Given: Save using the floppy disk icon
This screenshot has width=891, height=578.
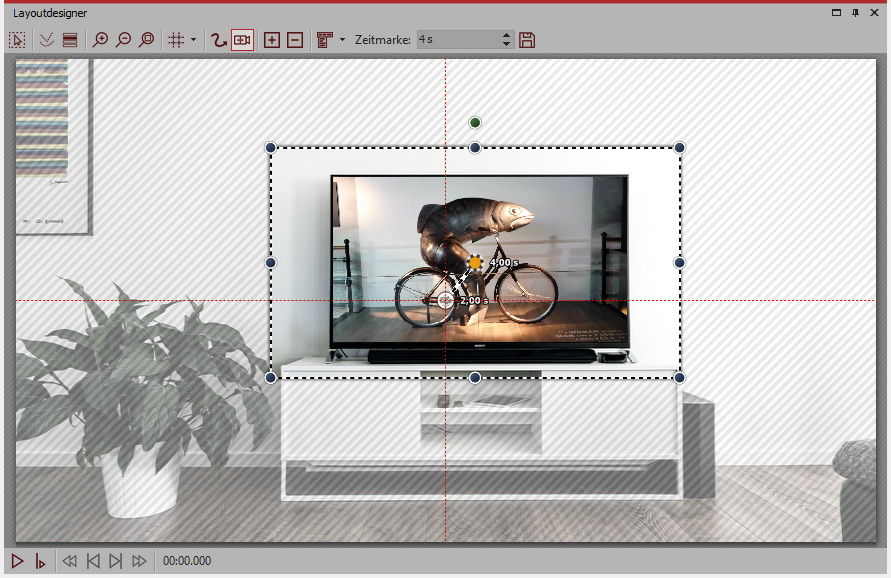Looking at the screenshot, I should [x=528, y=40].
